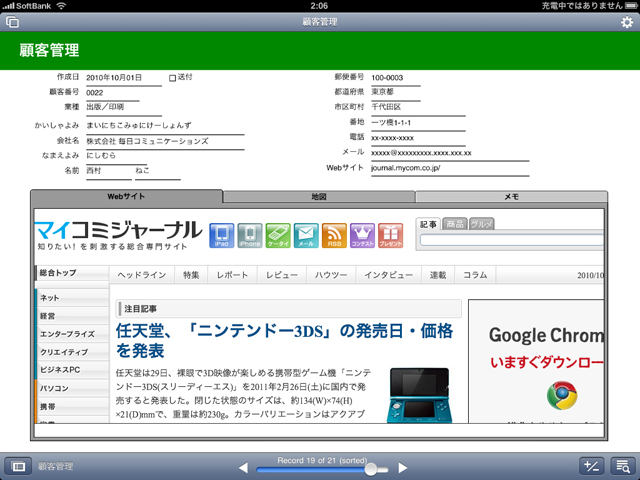Viewport: 640px width, 480px height.
Task: Select 経営 category in the sidebar
Action: point(72,316)
